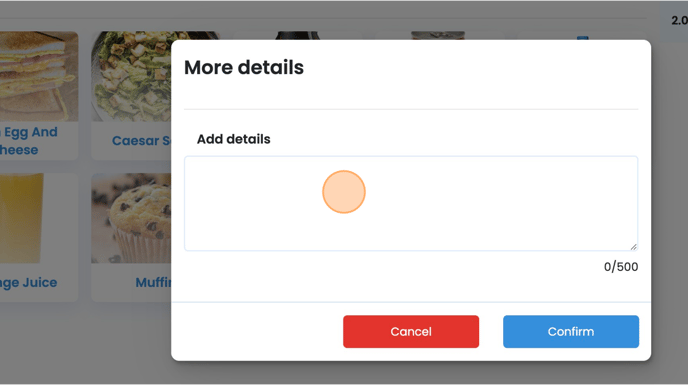Select the egg and cheese sandwich image
Screen dimensions: 688x385
point(39,76)
